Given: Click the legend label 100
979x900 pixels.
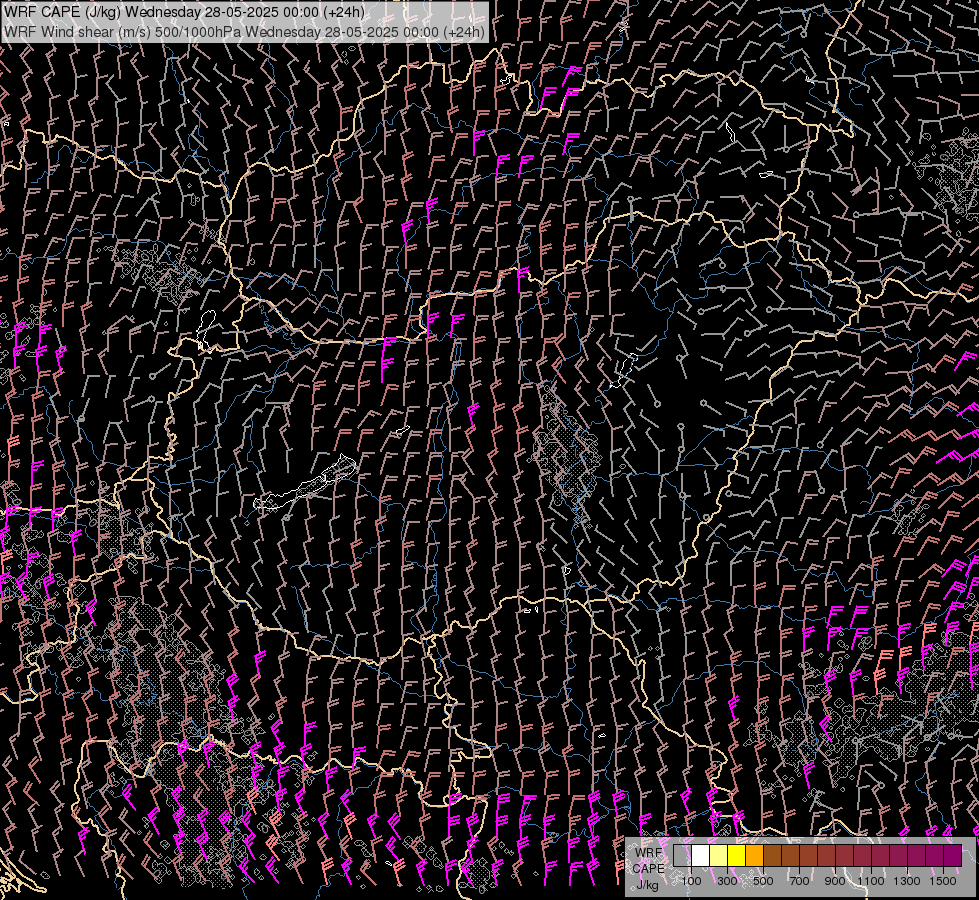Looking at the screenshot, I should (692, 881).
